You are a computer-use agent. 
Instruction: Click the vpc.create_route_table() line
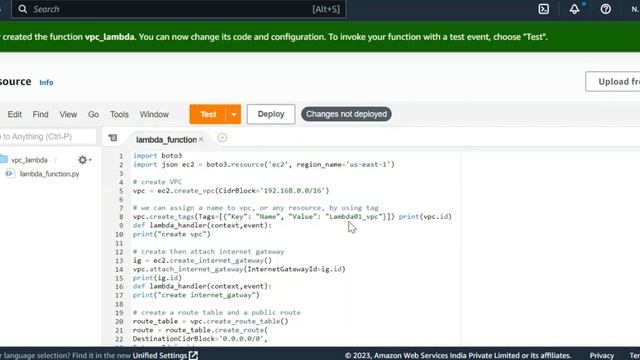[x=210, y=321]
